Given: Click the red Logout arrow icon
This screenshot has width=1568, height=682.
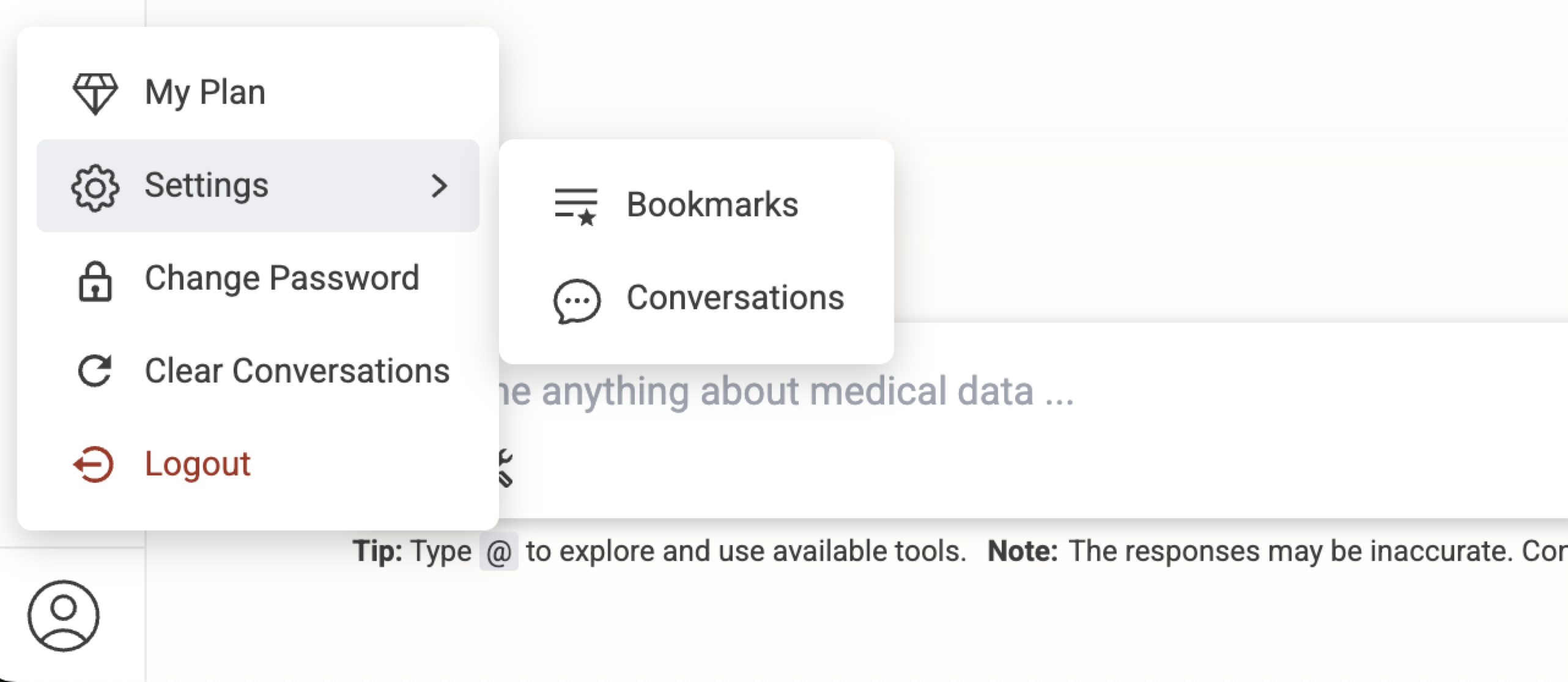Looking at the screenshot, I should click(94, 464).
